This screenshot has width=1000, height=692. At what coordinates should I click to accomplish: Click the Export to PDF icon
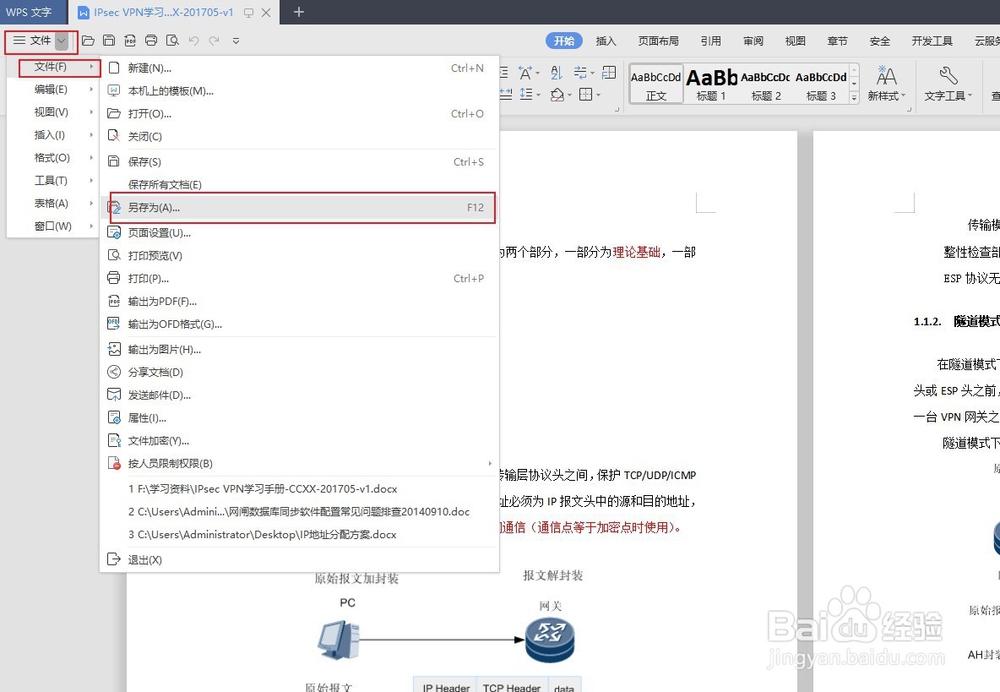tap(130, 41)
